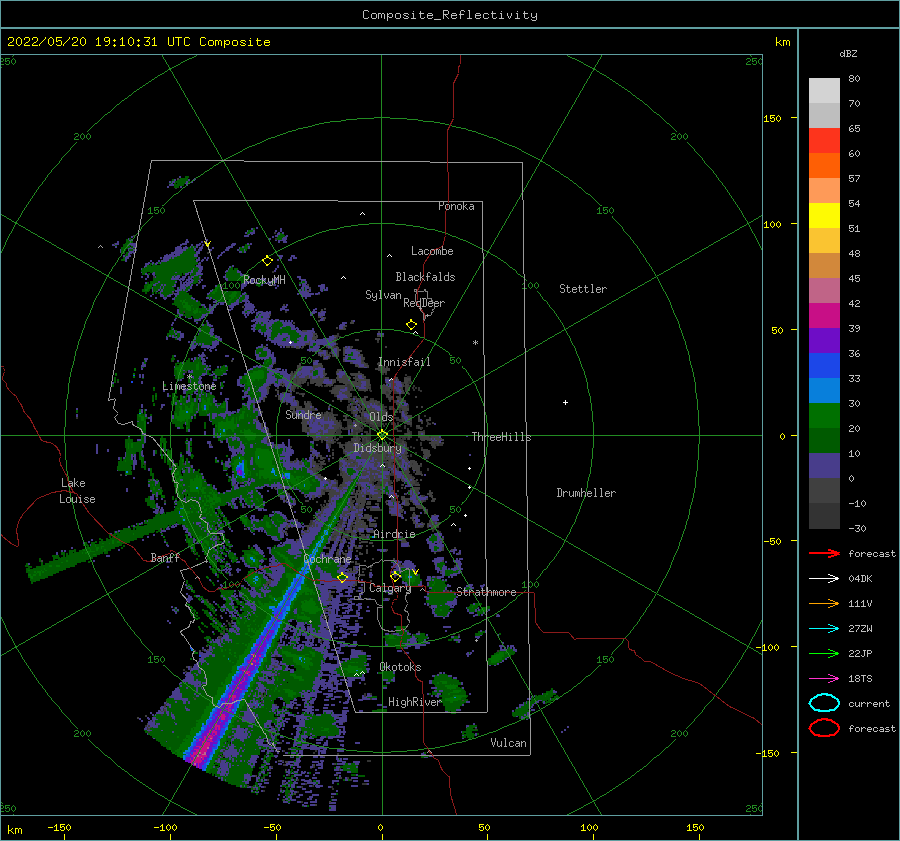Select the 54 dBZ yellow color swatch
The height and width of the screenshot is (841, 900).
(824, 215)
